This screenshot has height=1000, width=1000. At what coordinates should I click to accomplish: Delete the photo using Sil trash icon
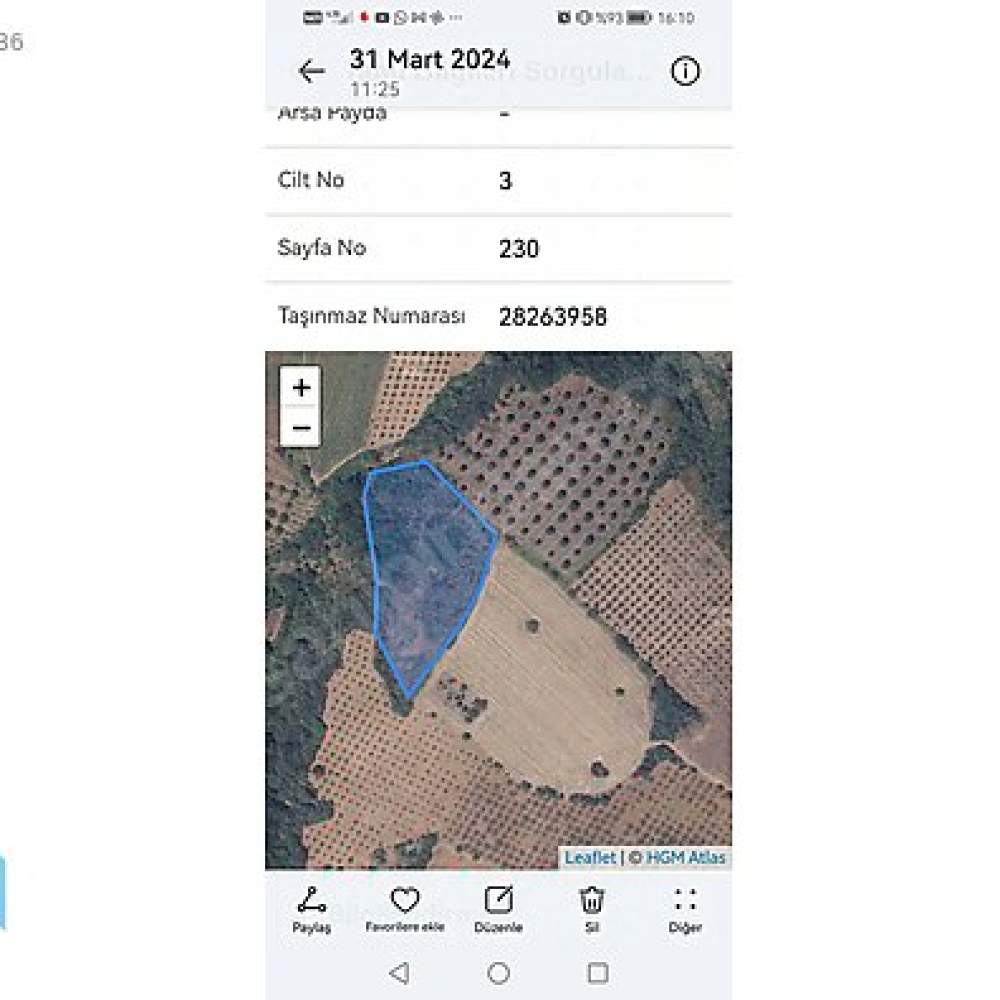coord(591,910)
